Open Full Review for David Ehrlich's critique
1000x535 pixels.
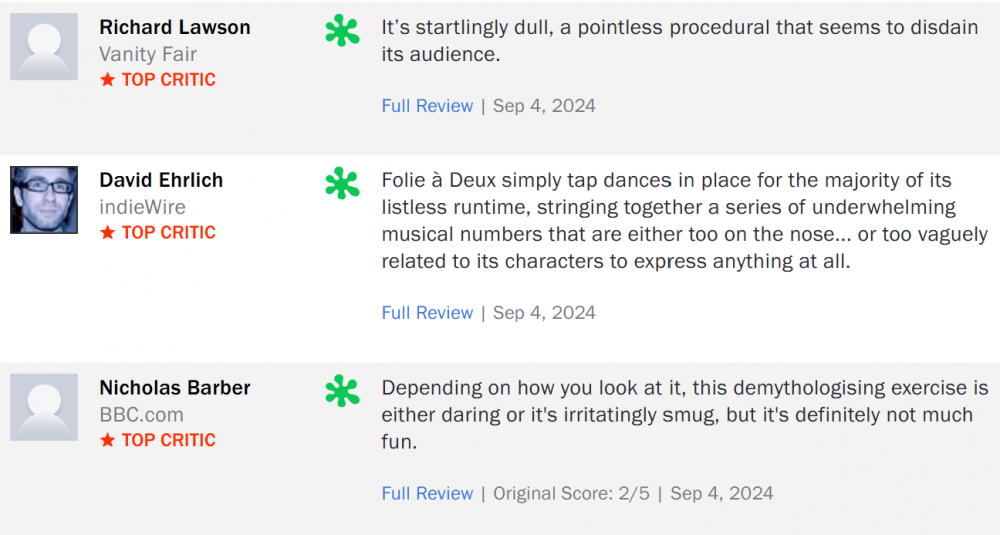[427, 313]
